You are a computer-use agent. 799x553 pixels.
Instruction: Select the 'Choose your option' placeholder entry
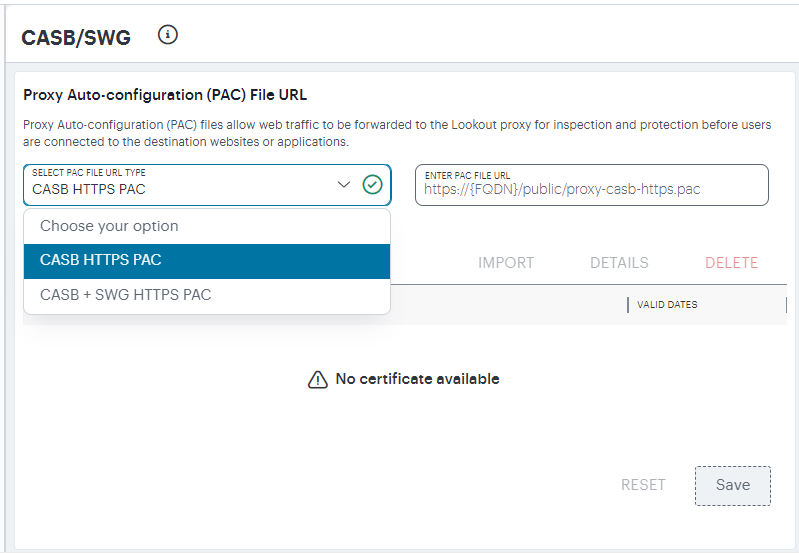coord(207,226)
